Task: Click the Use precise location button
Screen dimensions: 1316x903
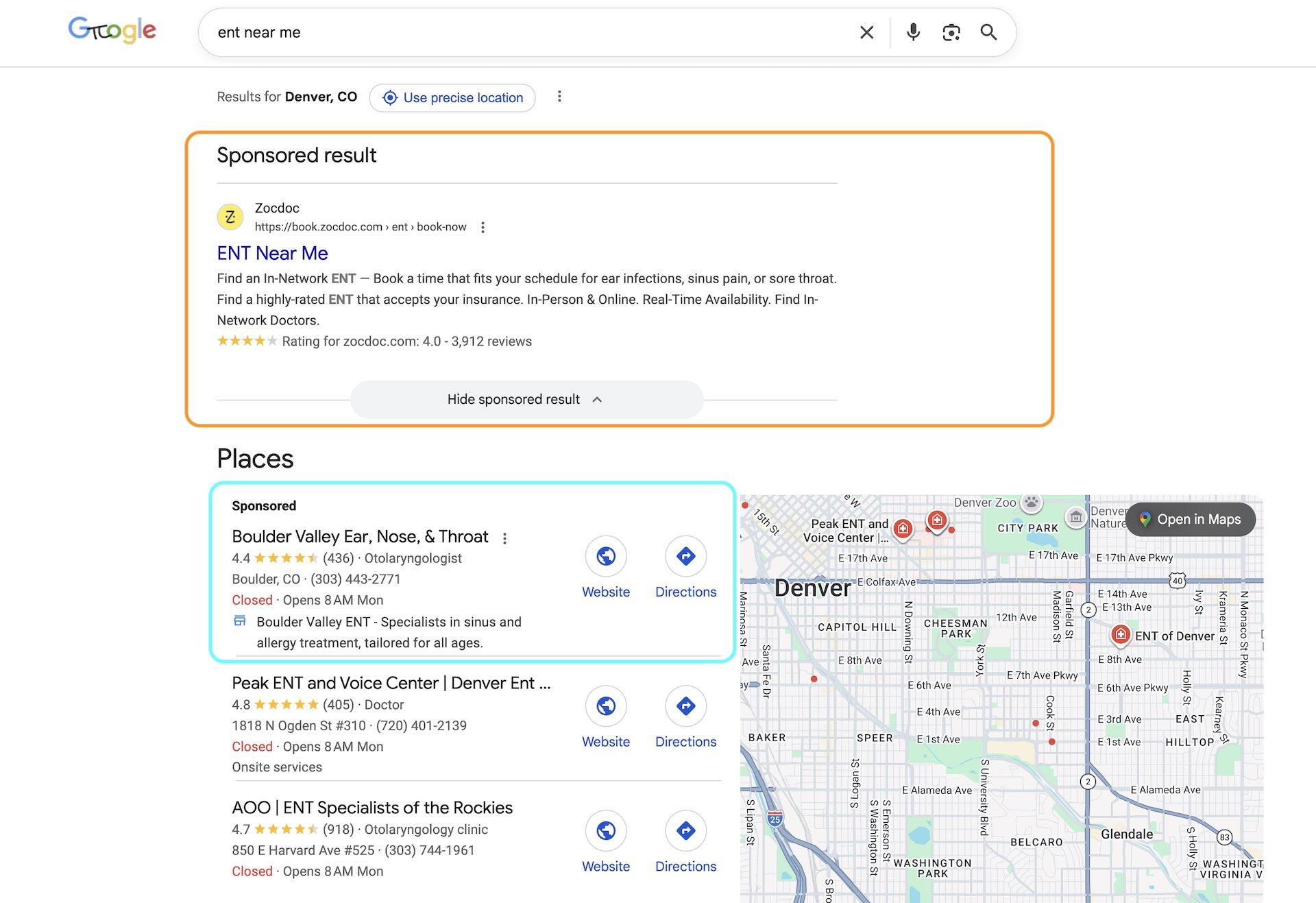Action: pyautogui.click(x=452, y=97)
